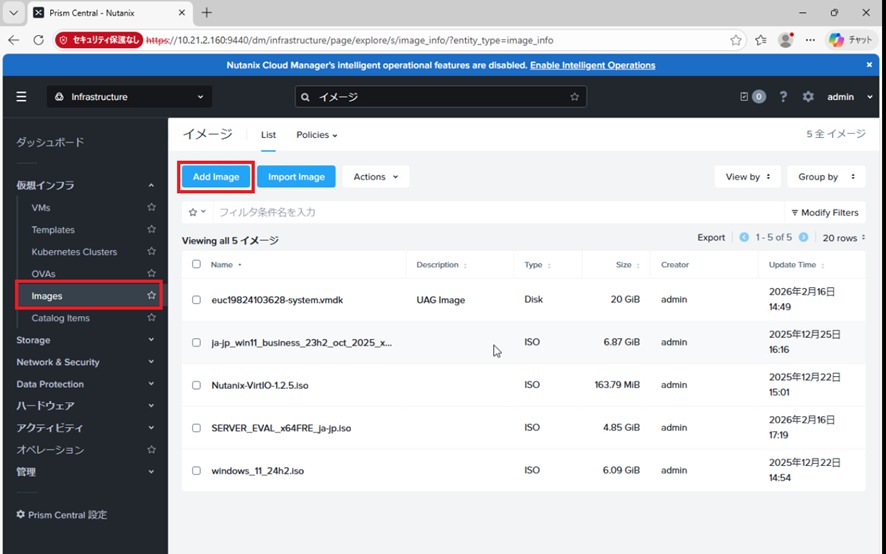Open the Policies tab menu
The height and width of the screenshot is (554, 886).
click(316, 135)
